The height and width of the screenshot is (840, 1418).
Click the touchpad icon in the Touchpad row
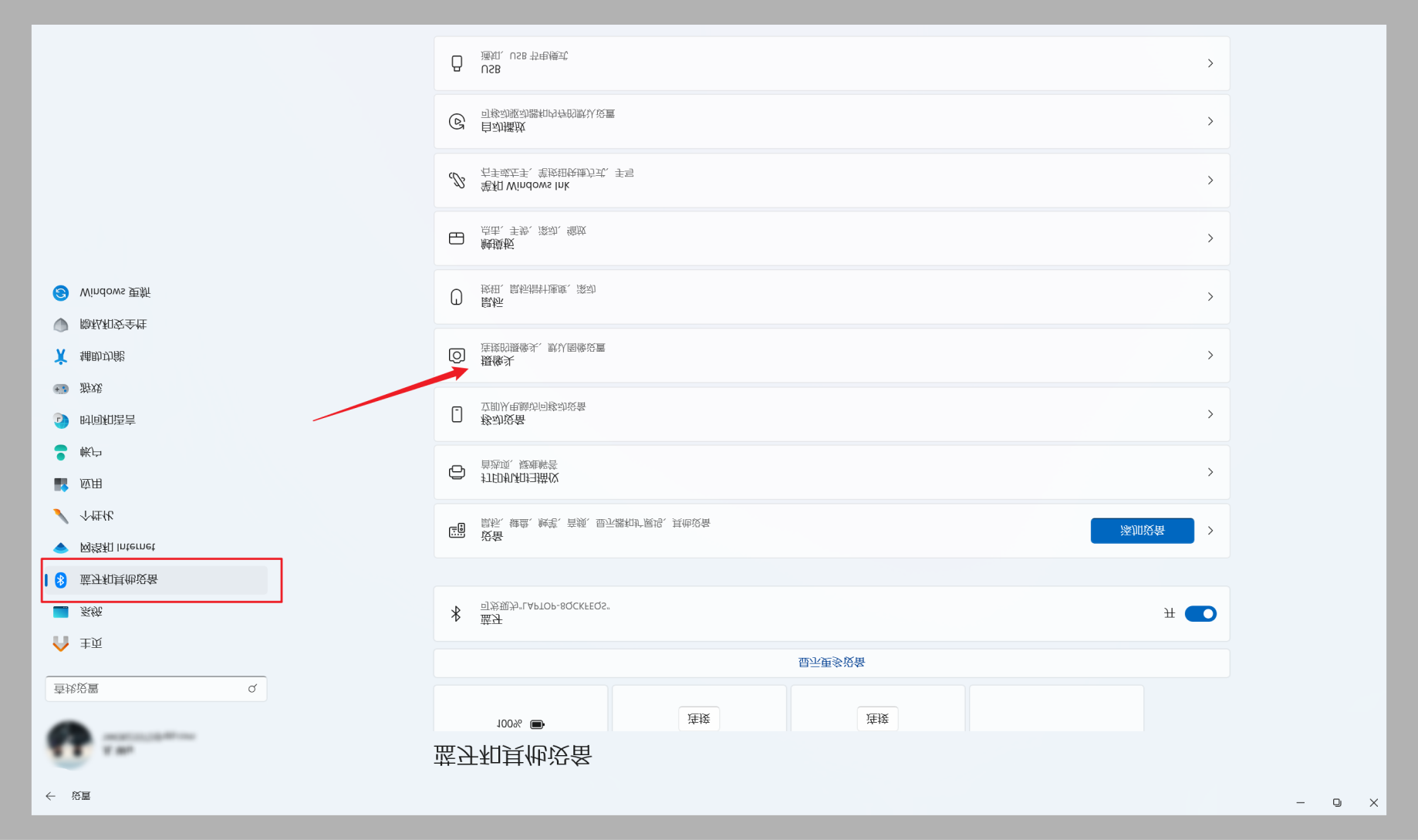(457, 238)
